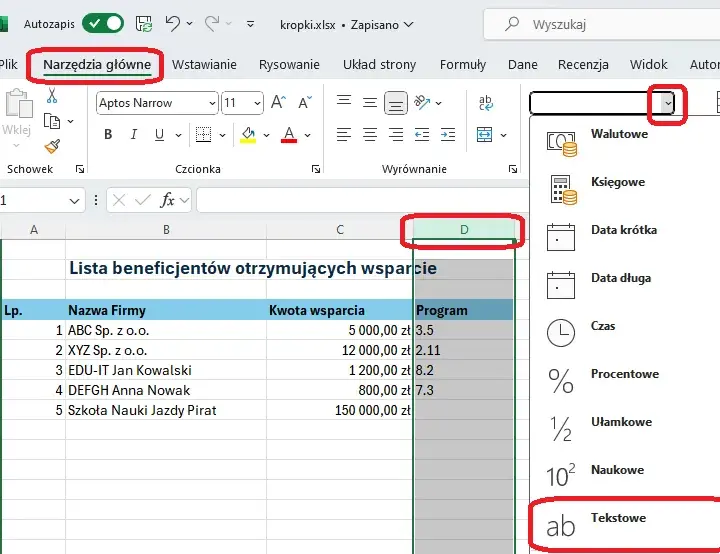Open the Narzędzia główne tab

97,65
